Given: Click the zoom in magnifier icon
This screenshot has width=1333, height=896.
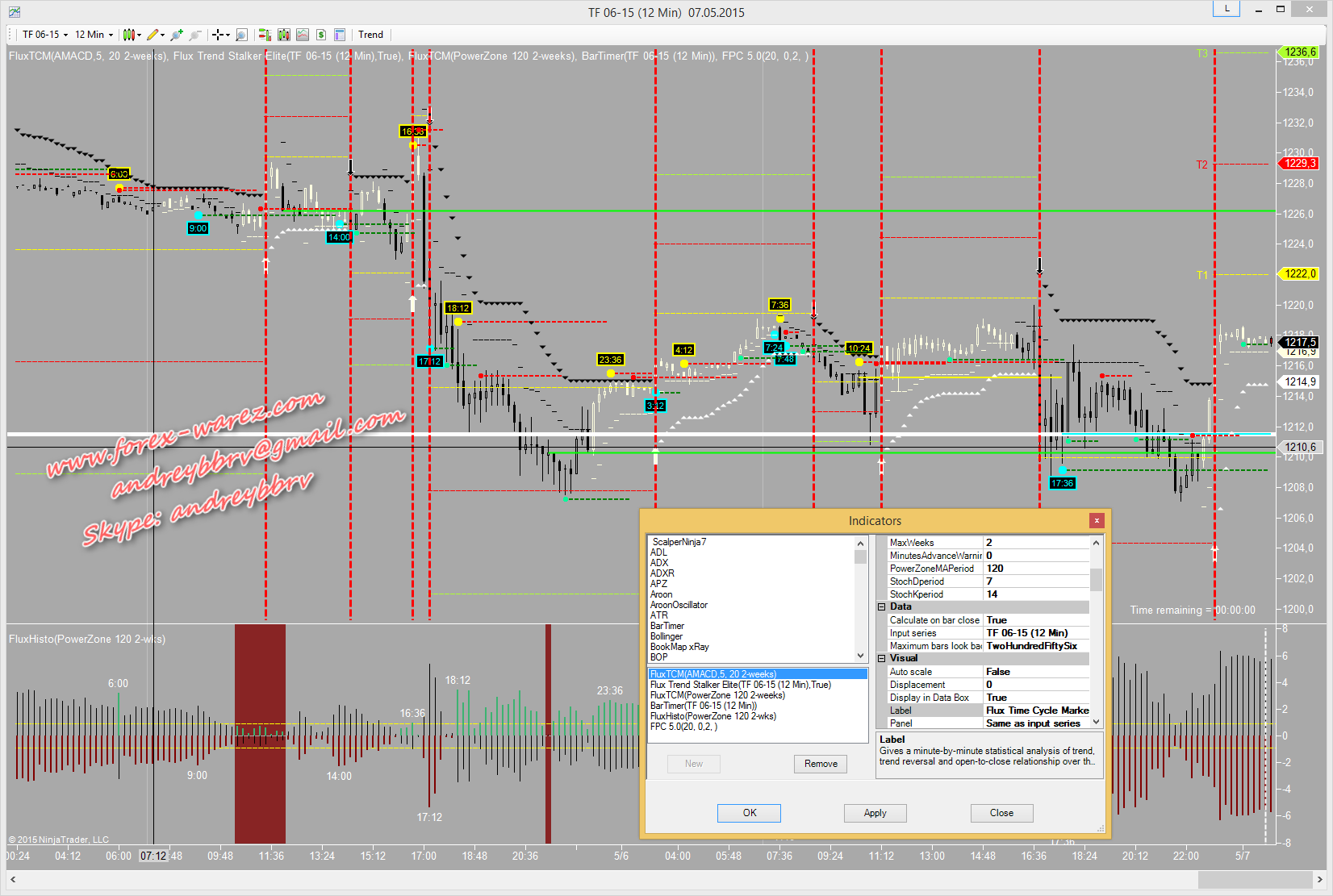Looking at the screenshot, I should 177,35.
